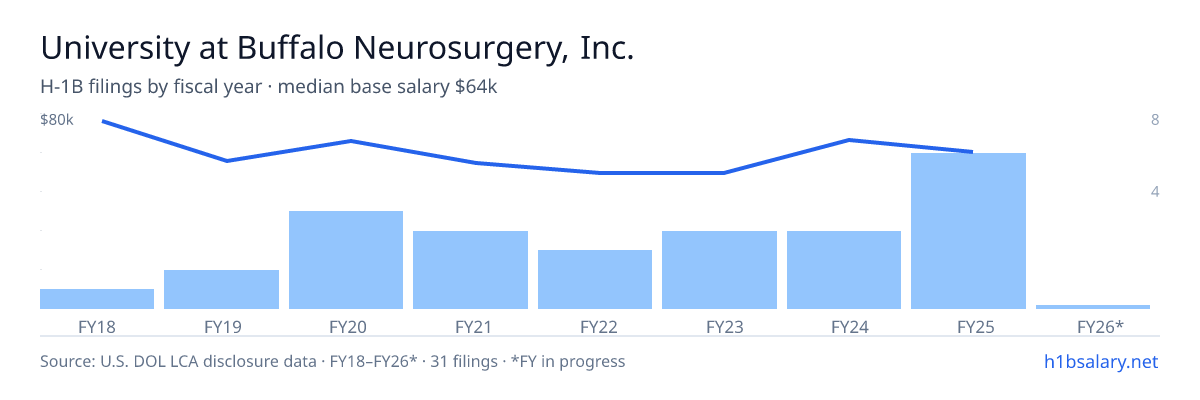Open the h1bsalary.net link
The width and height of the screenshot is (1200, 400).
[x=1100, y=361]
